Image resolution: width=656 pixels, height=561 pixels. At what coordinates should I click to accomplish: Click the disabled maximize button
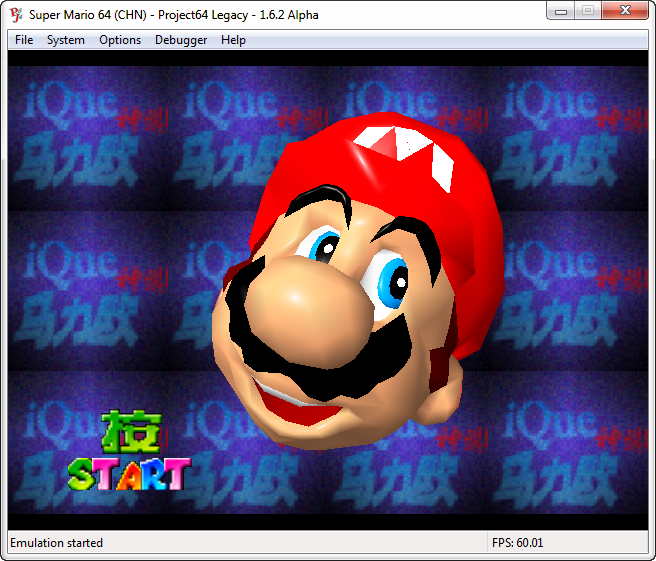point(588,10)
